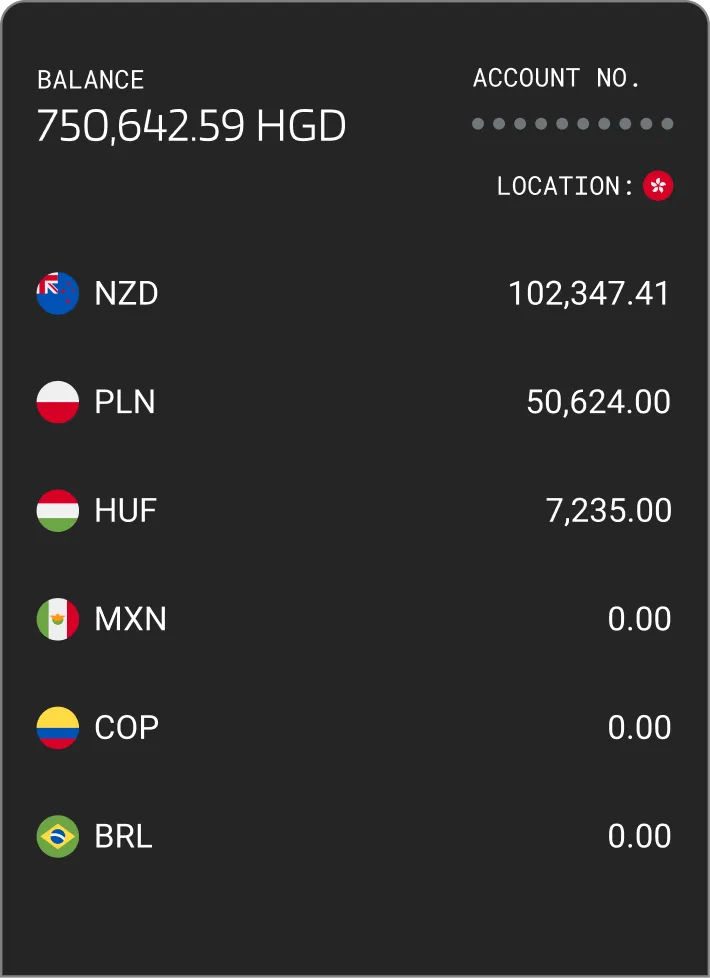710x978 pixels.
Task: Select the PLN currency label
Action: pos(125,402)
